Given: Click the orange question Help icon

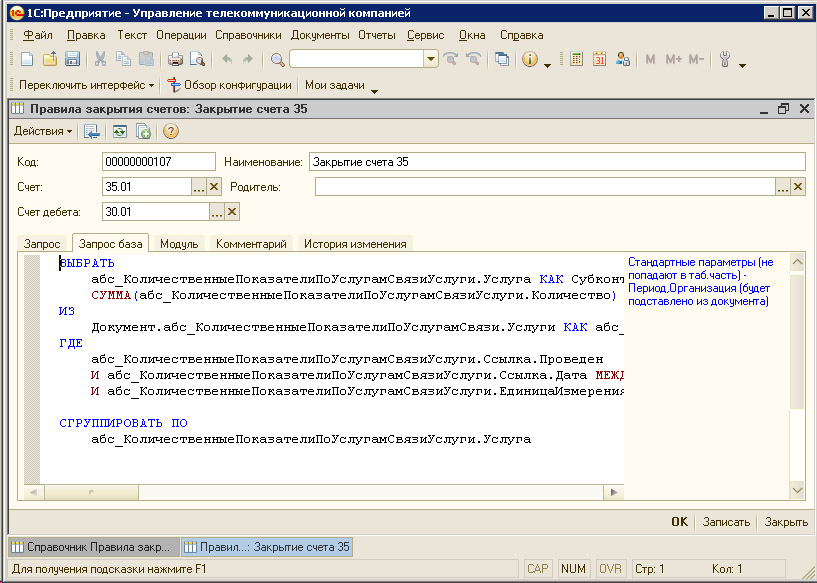Looking at the screenshot, I should [x=171, y=131].
